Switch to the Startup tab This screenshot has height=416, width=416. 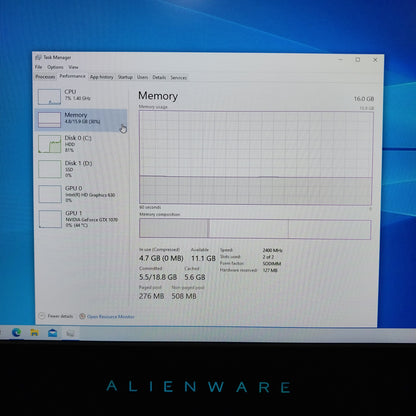[x=125, y=77]
